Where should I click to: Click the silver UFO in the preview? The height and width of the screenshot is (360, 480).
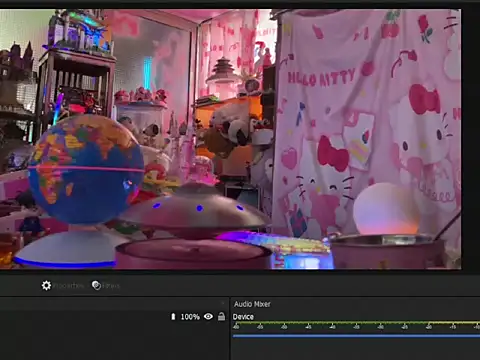(x=196, y=210)
